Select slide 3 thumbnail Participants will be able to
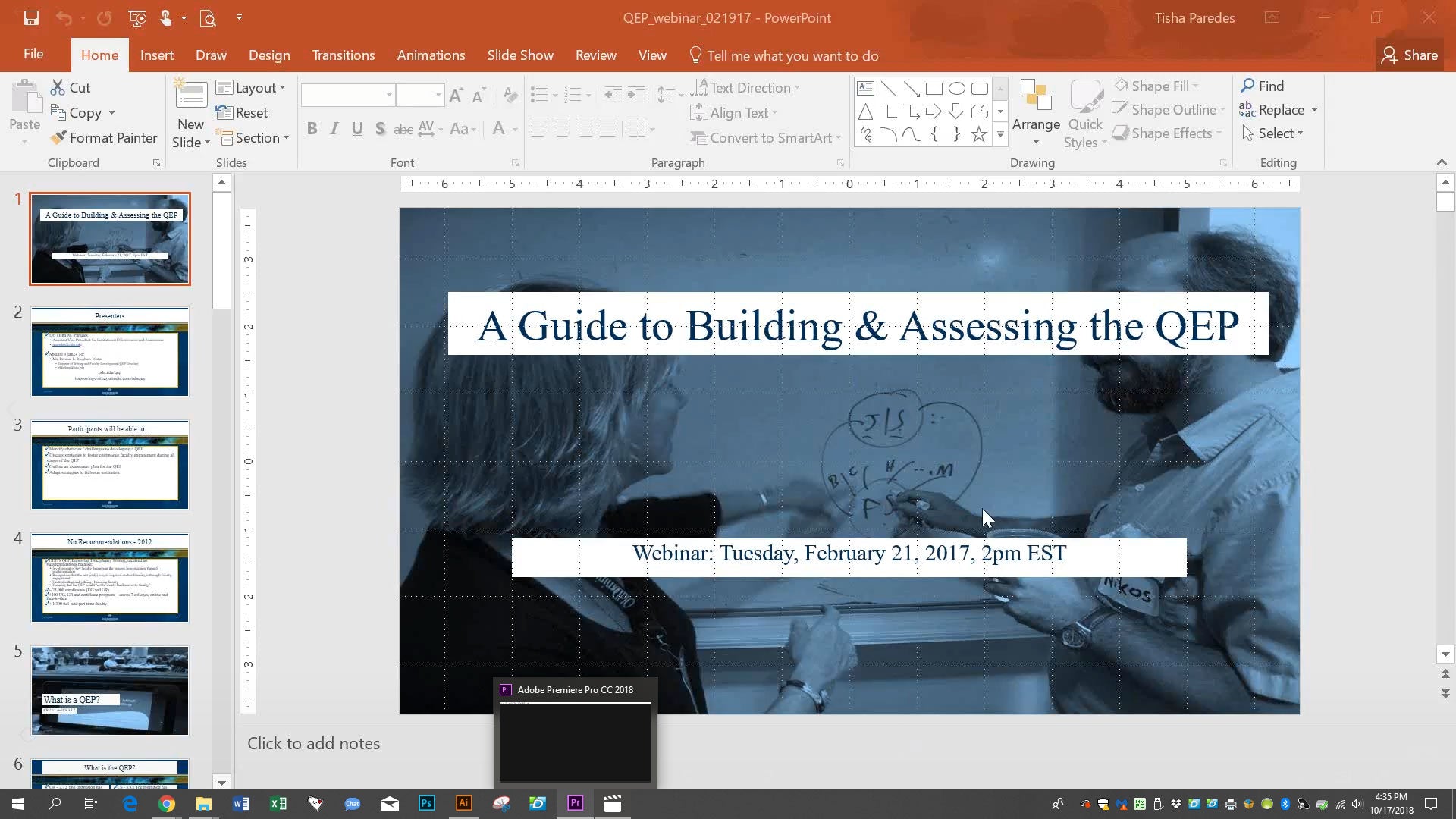This screenshot has height=819, width=1456. (110, 465)
